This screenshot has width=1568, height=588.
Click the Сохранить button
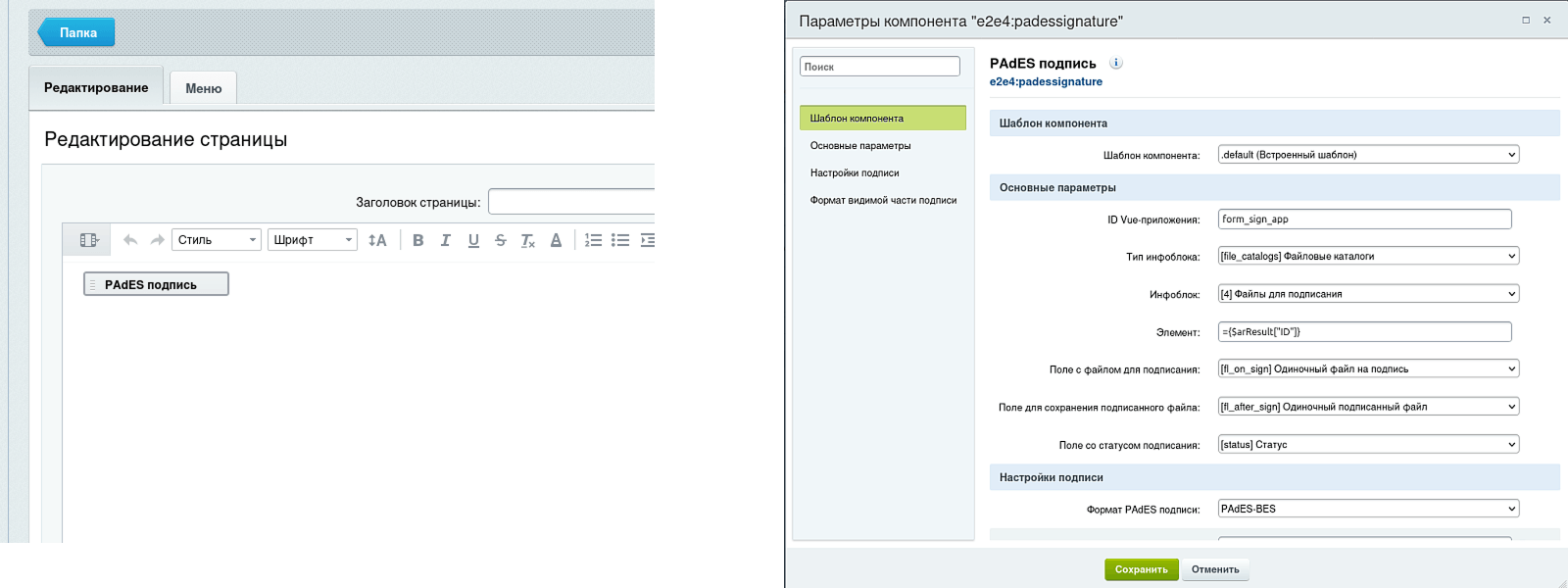click(x=1142, y=569)
